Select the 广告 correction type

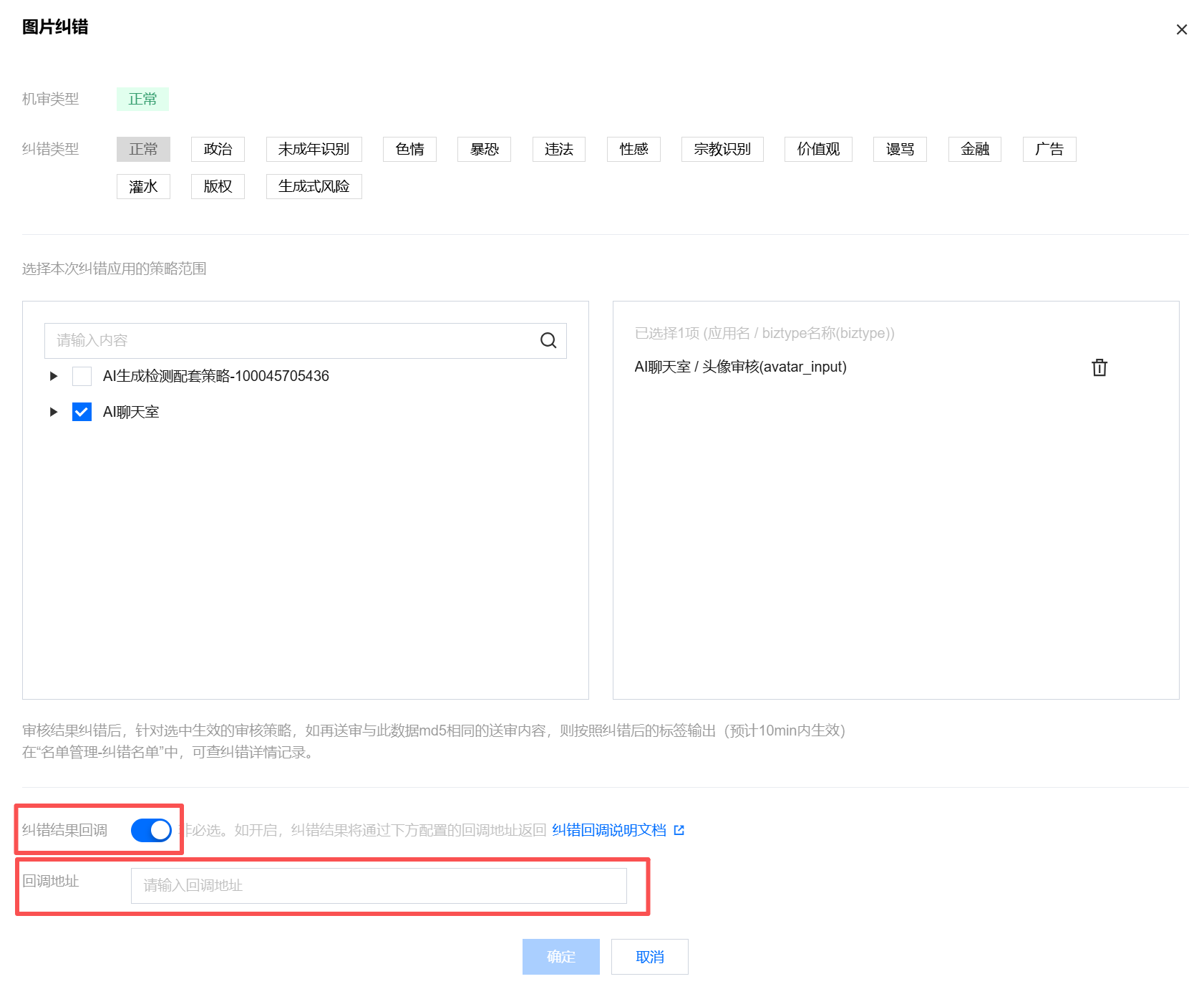[1049, 149]
